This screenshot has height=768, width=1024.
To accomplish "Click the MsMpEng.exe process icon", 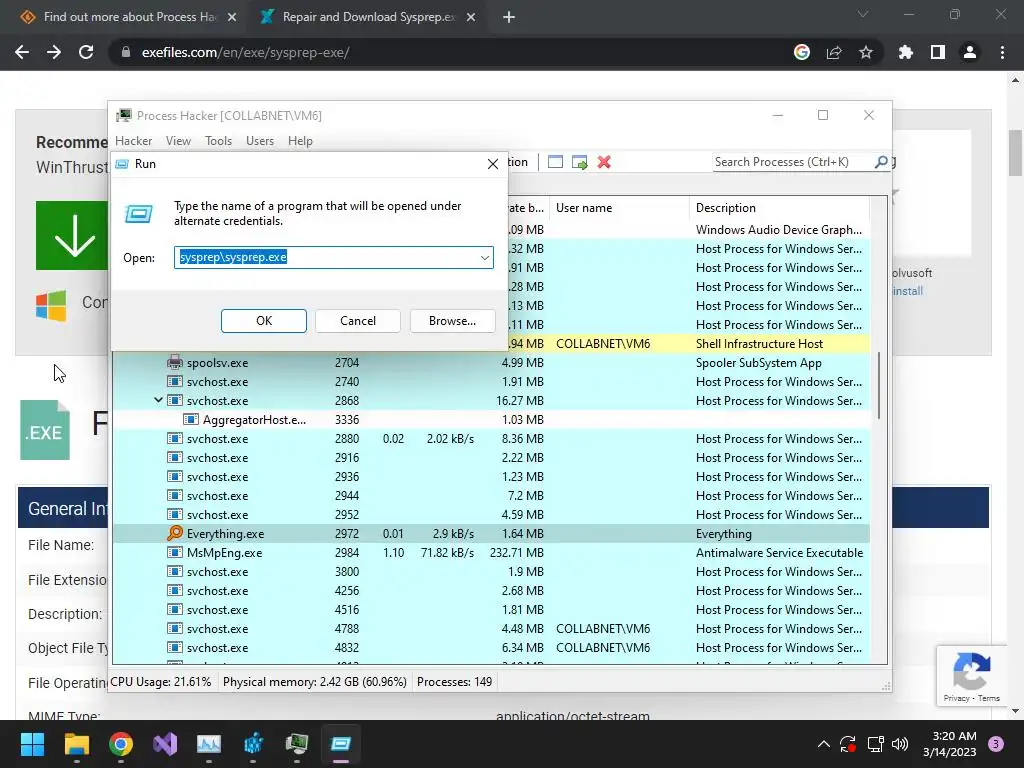I will click(x=174, y=552).
